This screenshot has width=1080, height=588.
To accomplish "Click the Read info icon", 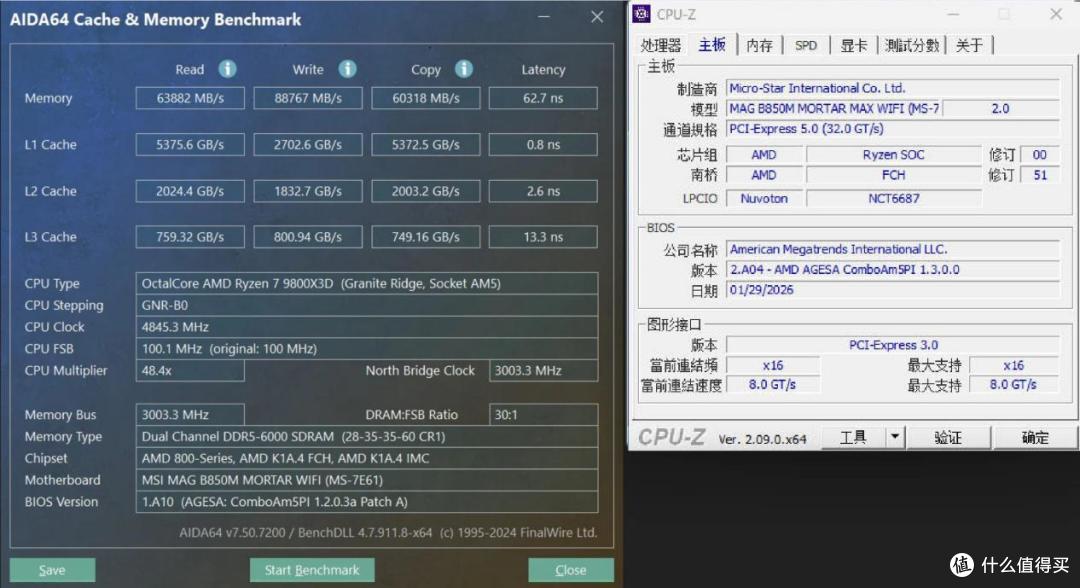I will tap(227, 69).
